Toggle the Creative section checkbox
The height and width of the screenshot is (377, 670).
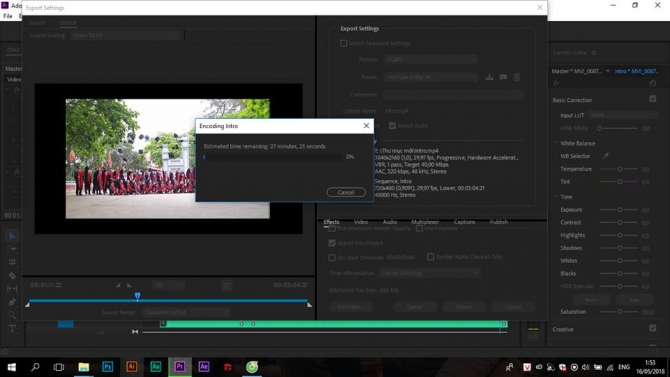point(652,328)
